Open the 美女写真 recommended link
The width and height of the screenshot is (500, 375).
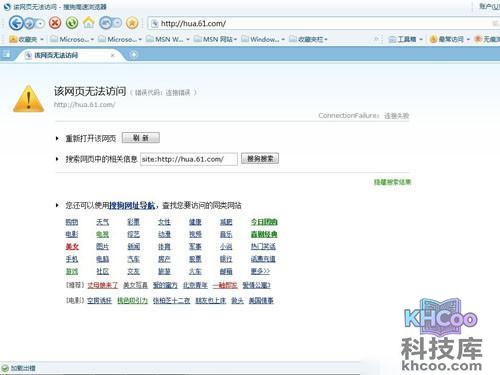[135, 285]
